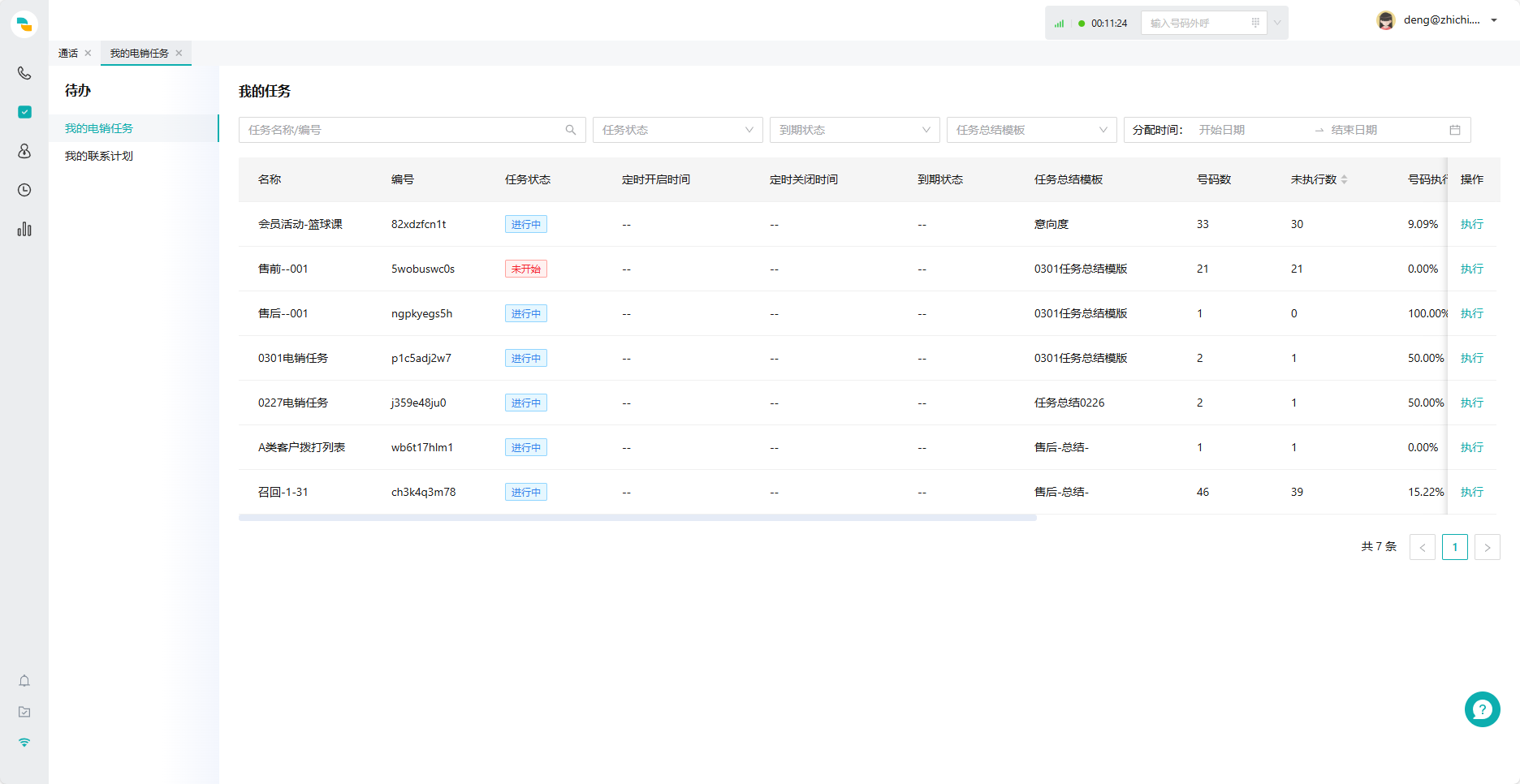
Task: Click the 共 7 条 total count
Action: [x=1379, y=547]
